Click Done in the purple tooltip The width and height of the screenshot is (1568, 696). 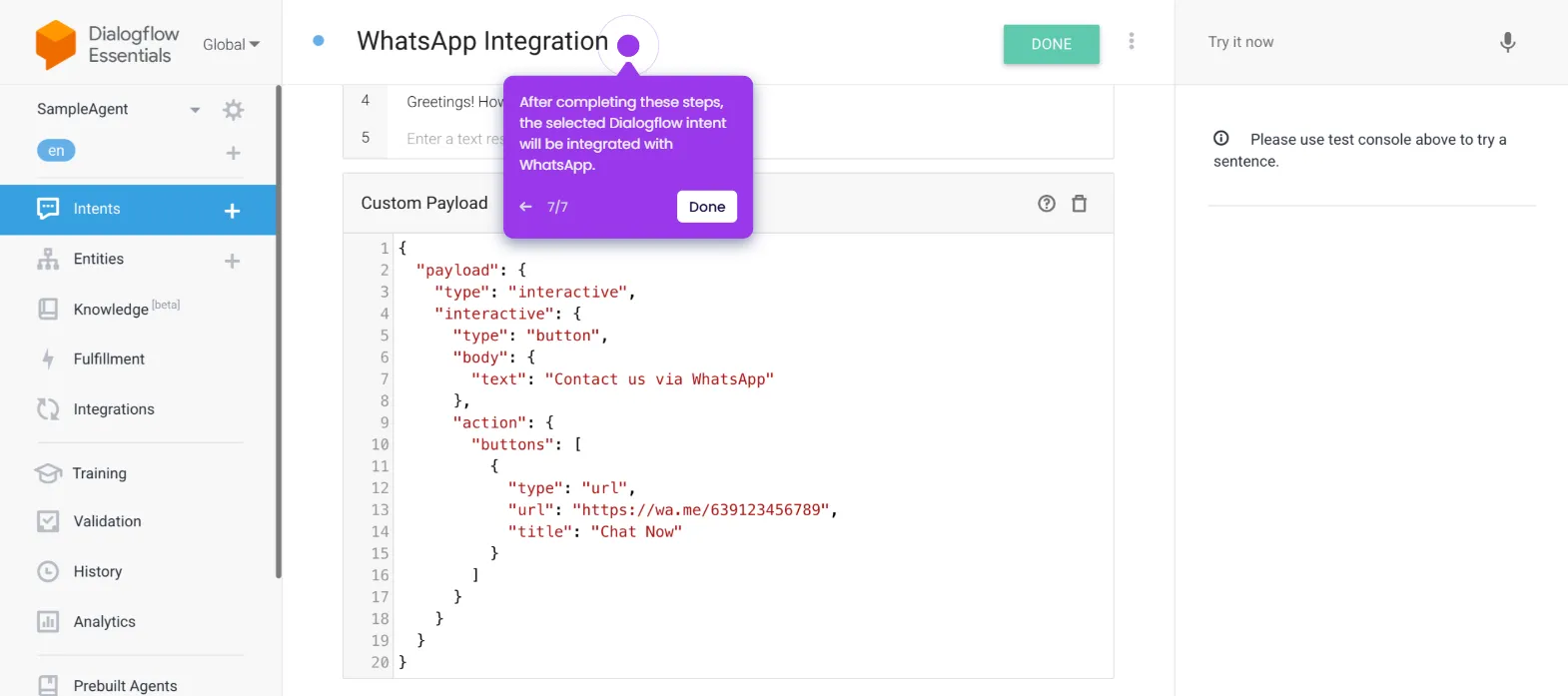click(707, 207)
